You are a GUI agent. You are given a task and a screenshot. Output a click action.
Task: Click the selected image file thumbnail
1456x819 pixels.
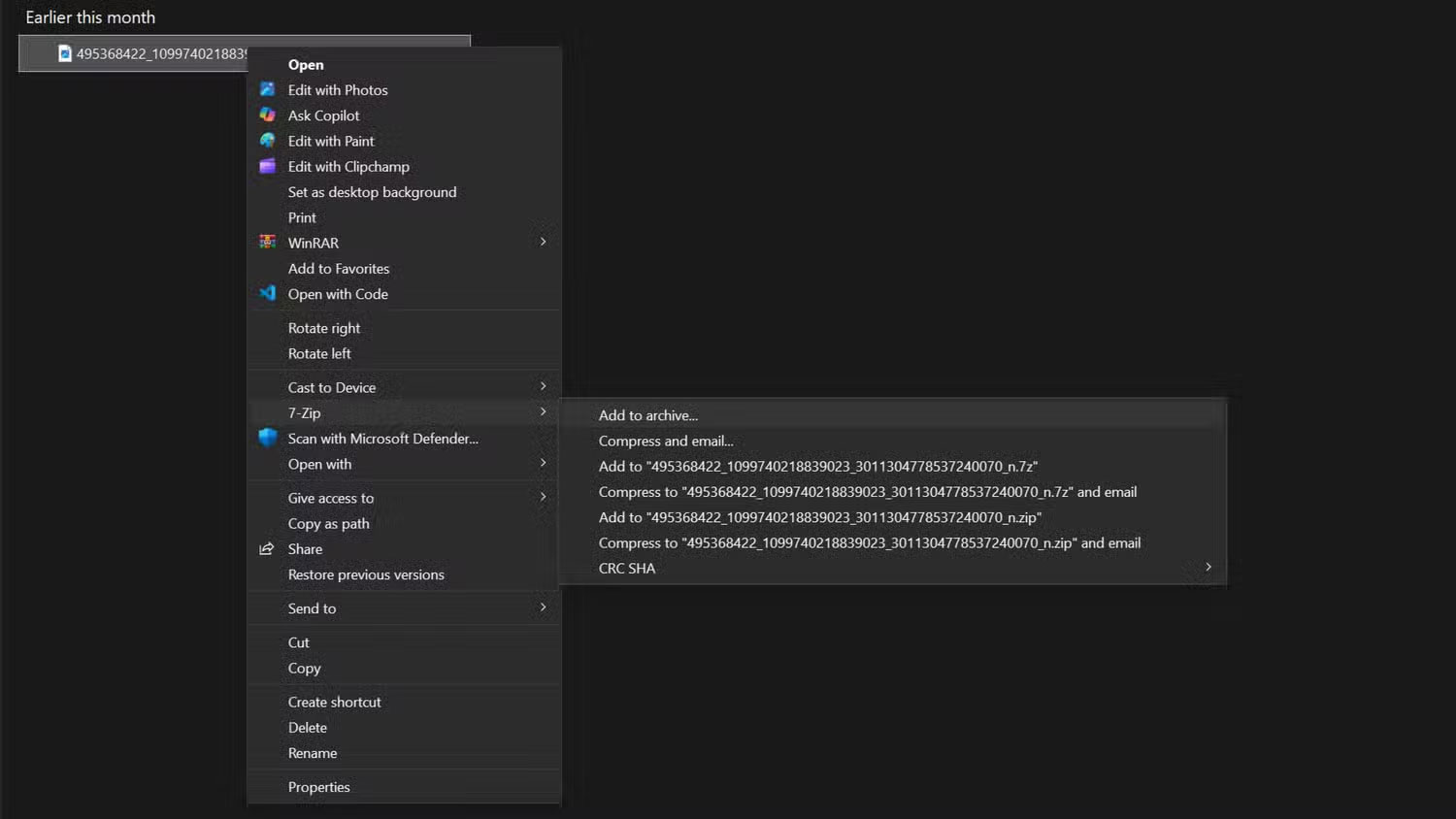(x=63, y=53)
